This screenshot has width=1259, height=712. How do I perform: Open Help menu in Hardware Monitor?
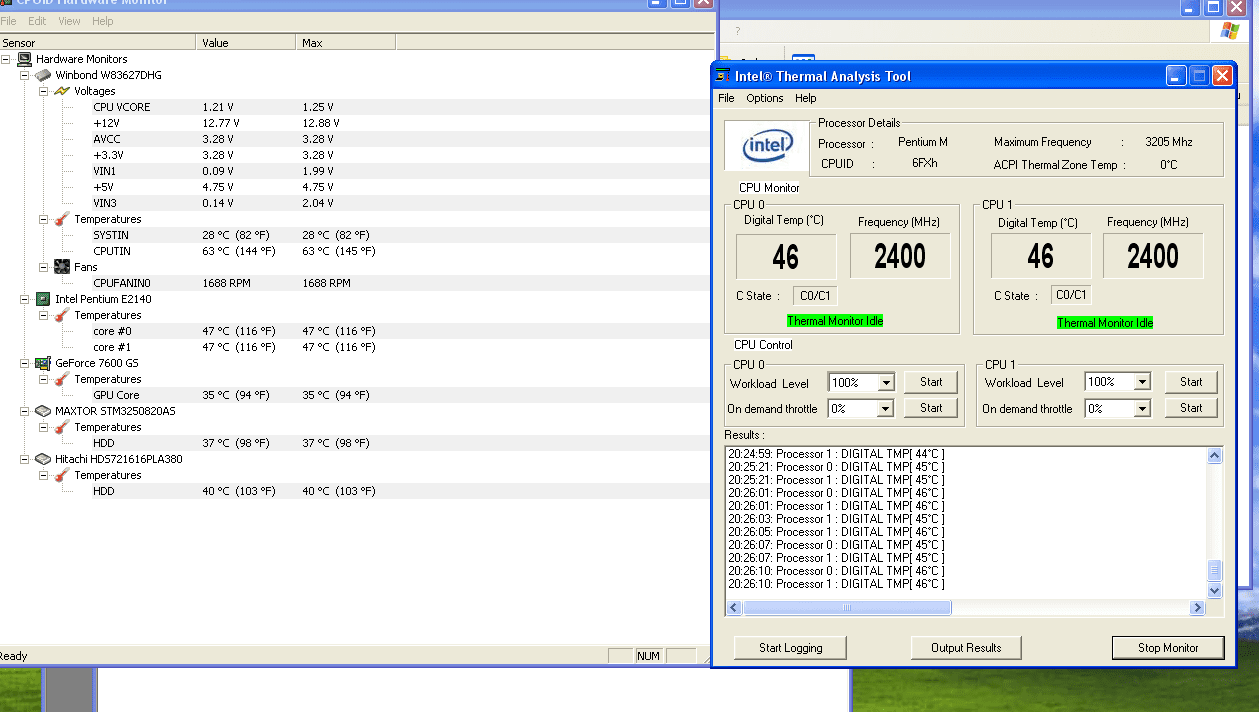(x=103, y=21)
